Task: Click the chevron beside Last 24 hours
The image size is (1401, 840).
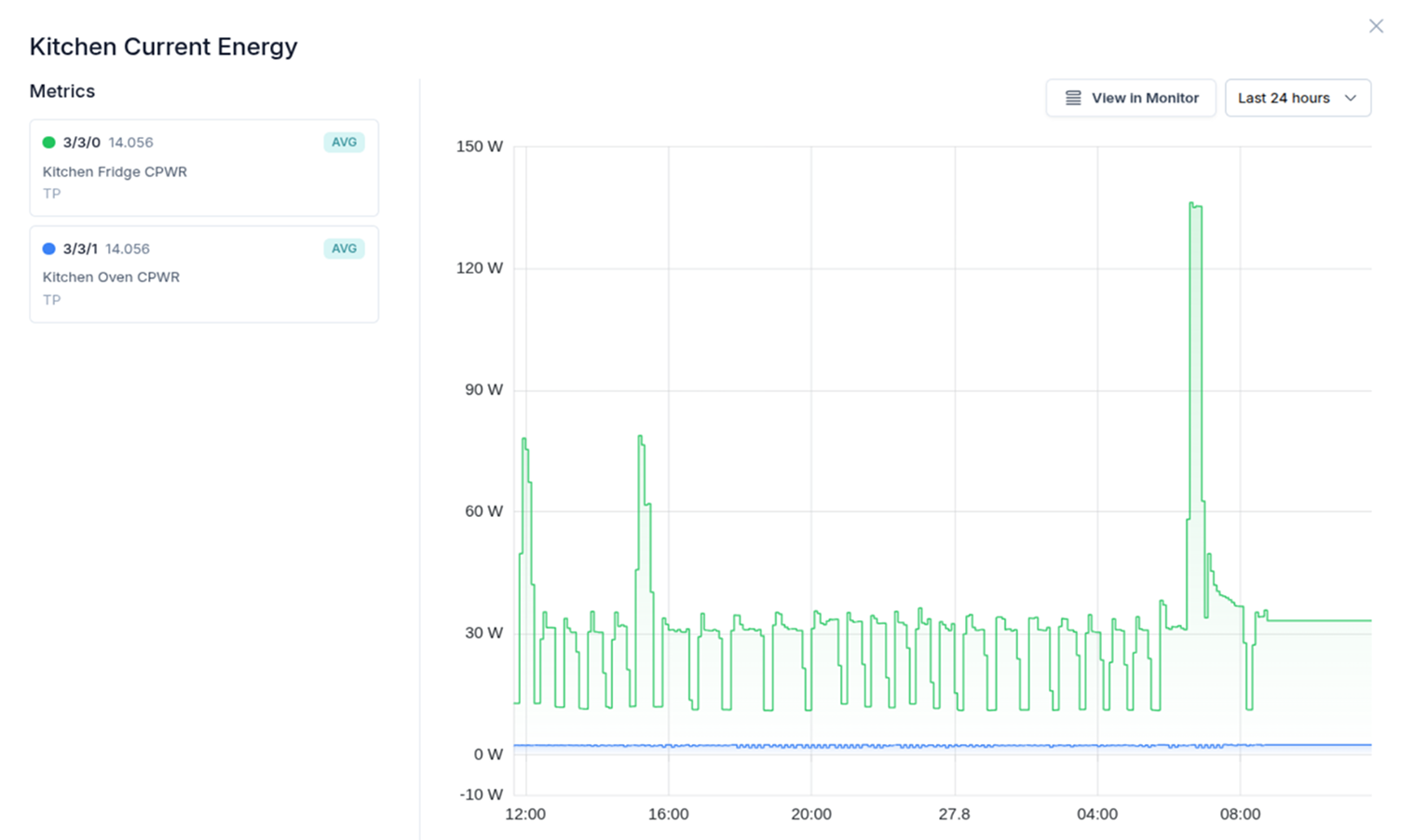Action: tap(1353, 98)
